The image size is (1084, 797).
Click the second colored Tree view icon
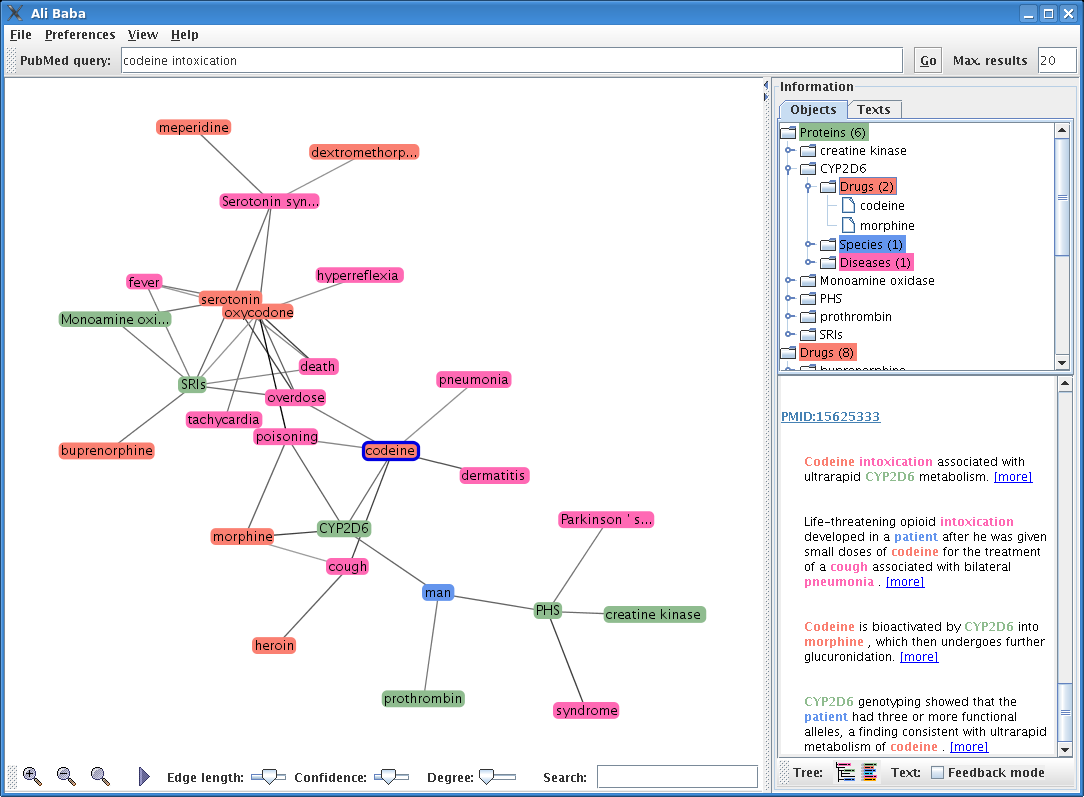click(x=869, y=772)
